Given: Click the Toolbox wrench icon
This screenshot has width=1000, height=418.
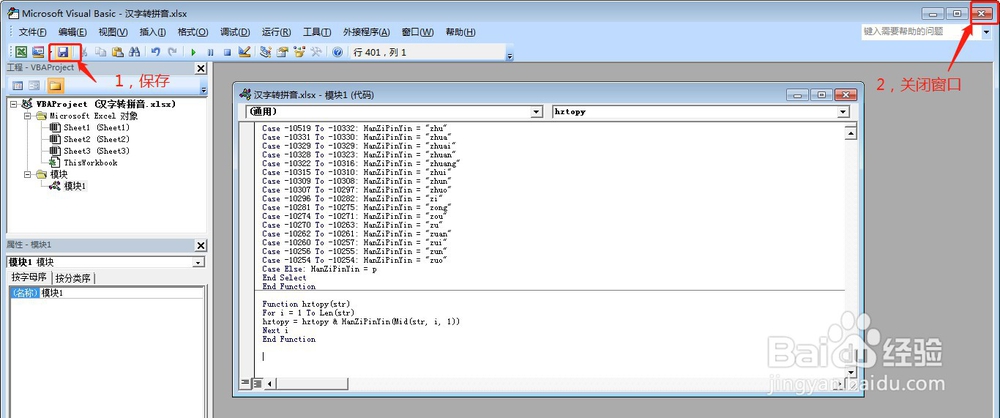Looking at the screenshot, I should [x=316, y=52].
